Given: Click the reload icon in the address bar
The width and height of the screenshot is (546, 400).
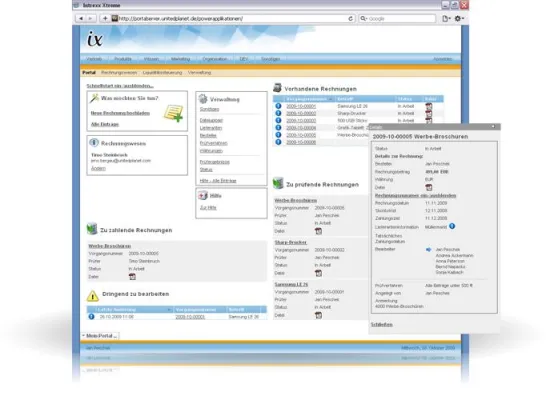Looking at the screenshot, I should coord(350,19).
